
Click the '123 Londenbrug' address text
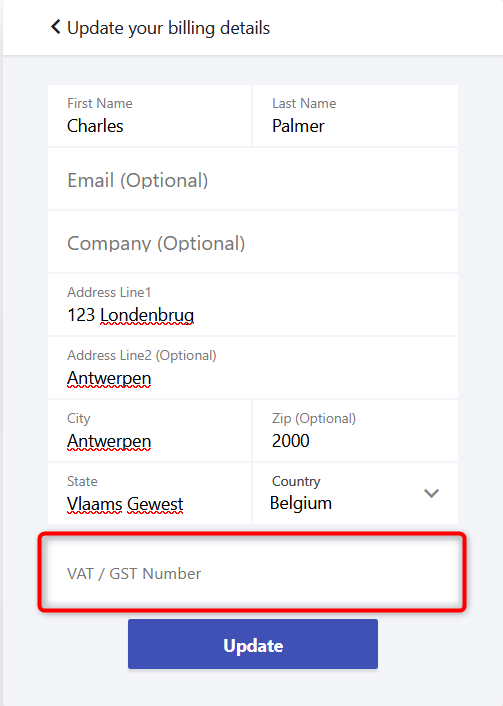pos(131,315)
